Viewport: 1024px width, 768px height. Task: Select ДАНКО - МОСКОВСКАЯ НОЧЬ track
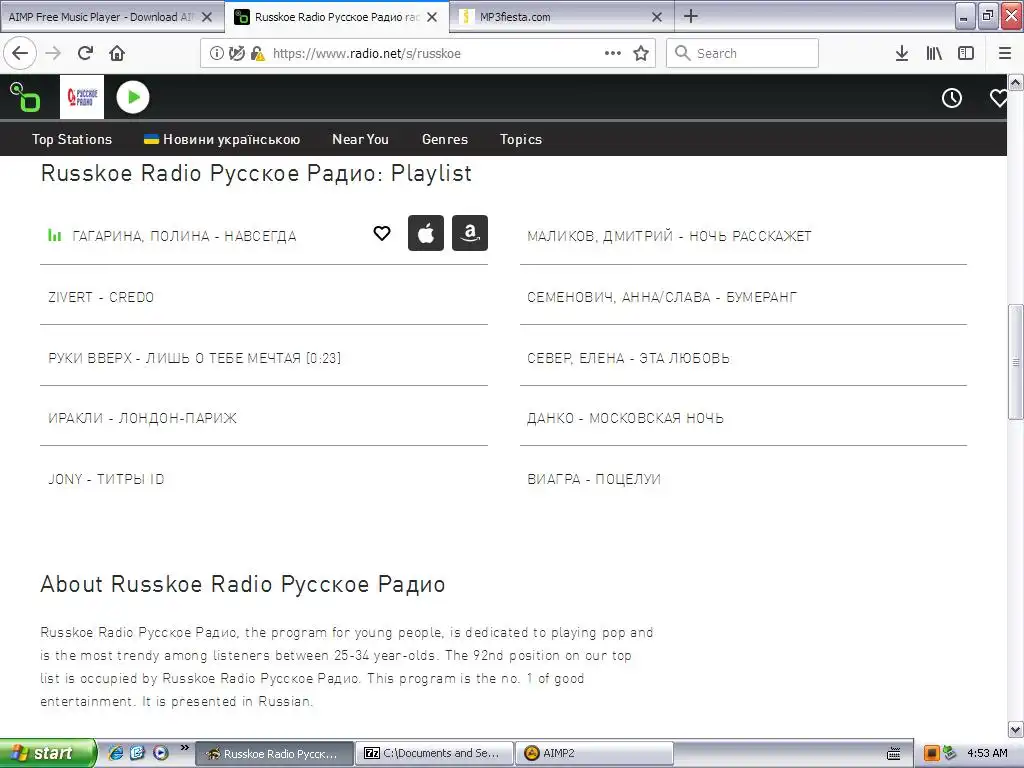point(626,418)
